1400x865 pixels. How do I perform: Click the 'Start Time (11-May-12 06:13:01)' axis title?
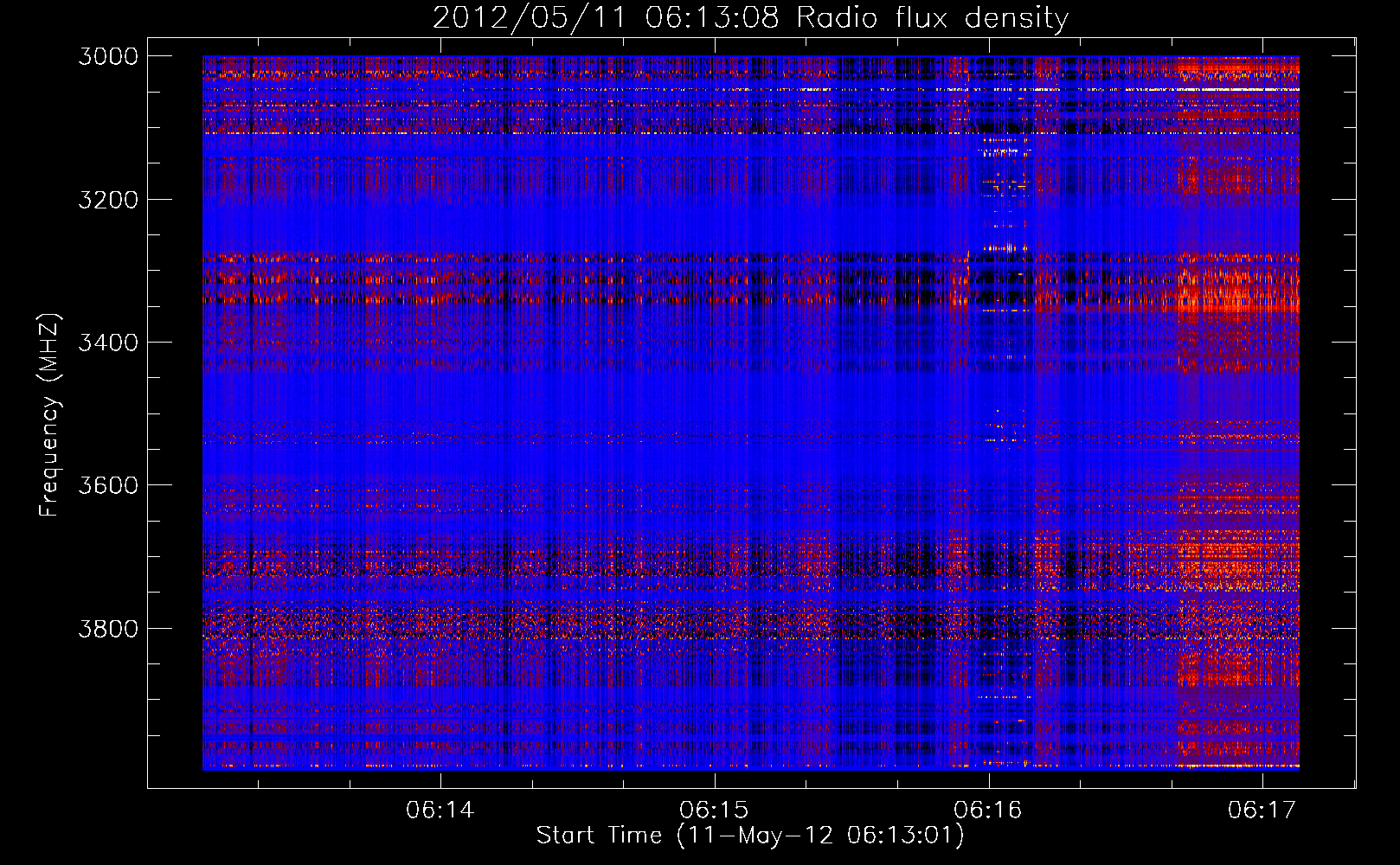[750, 836]
